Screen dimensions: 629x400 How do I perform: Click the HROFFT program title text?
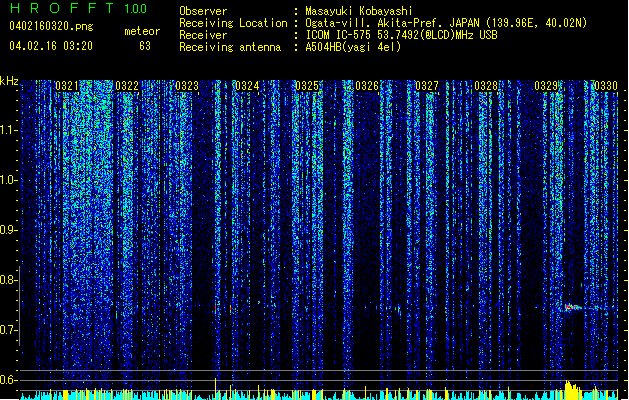click(63, 8)
